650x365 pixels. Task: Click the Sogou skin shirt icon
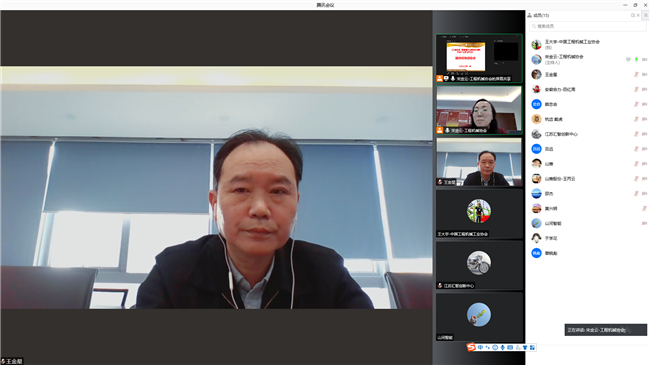pos(525,348)
